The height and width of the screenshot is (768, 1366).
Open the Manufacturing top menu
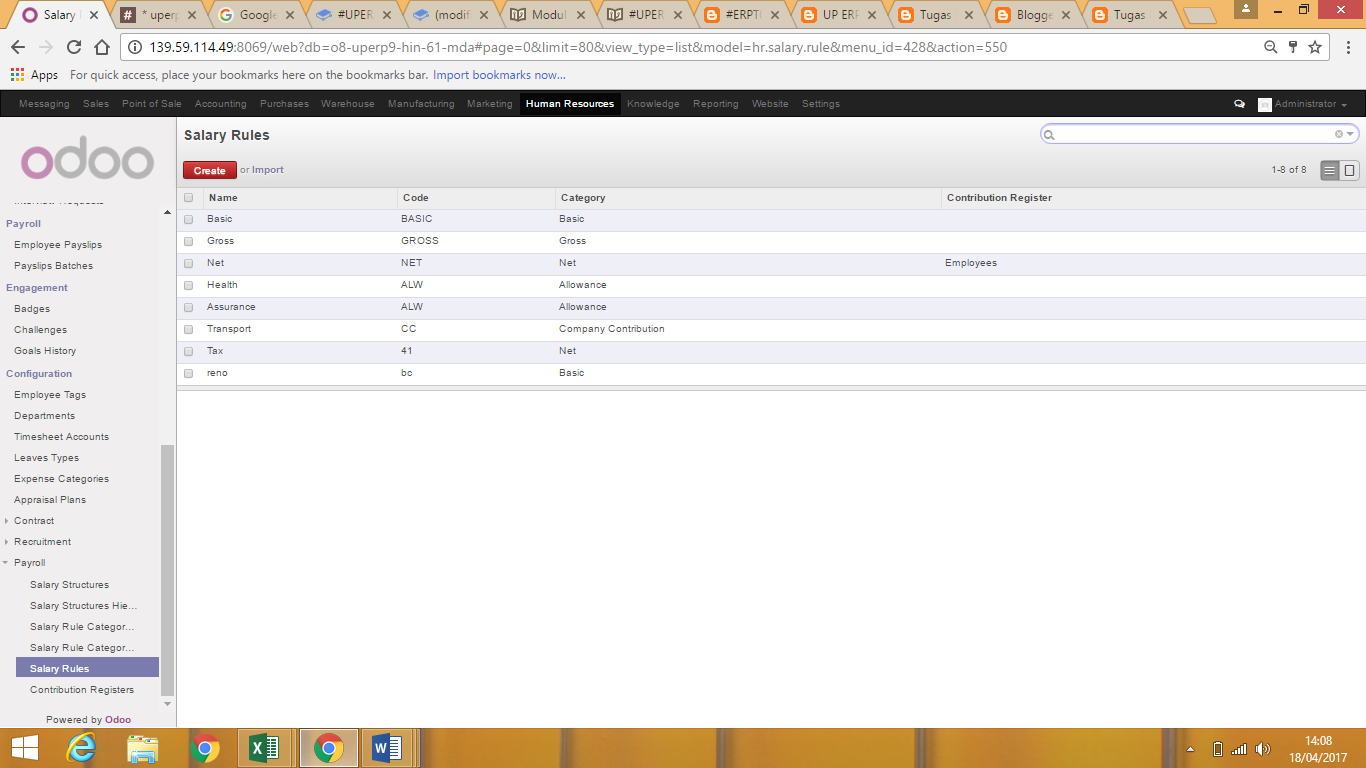(421, 104)
